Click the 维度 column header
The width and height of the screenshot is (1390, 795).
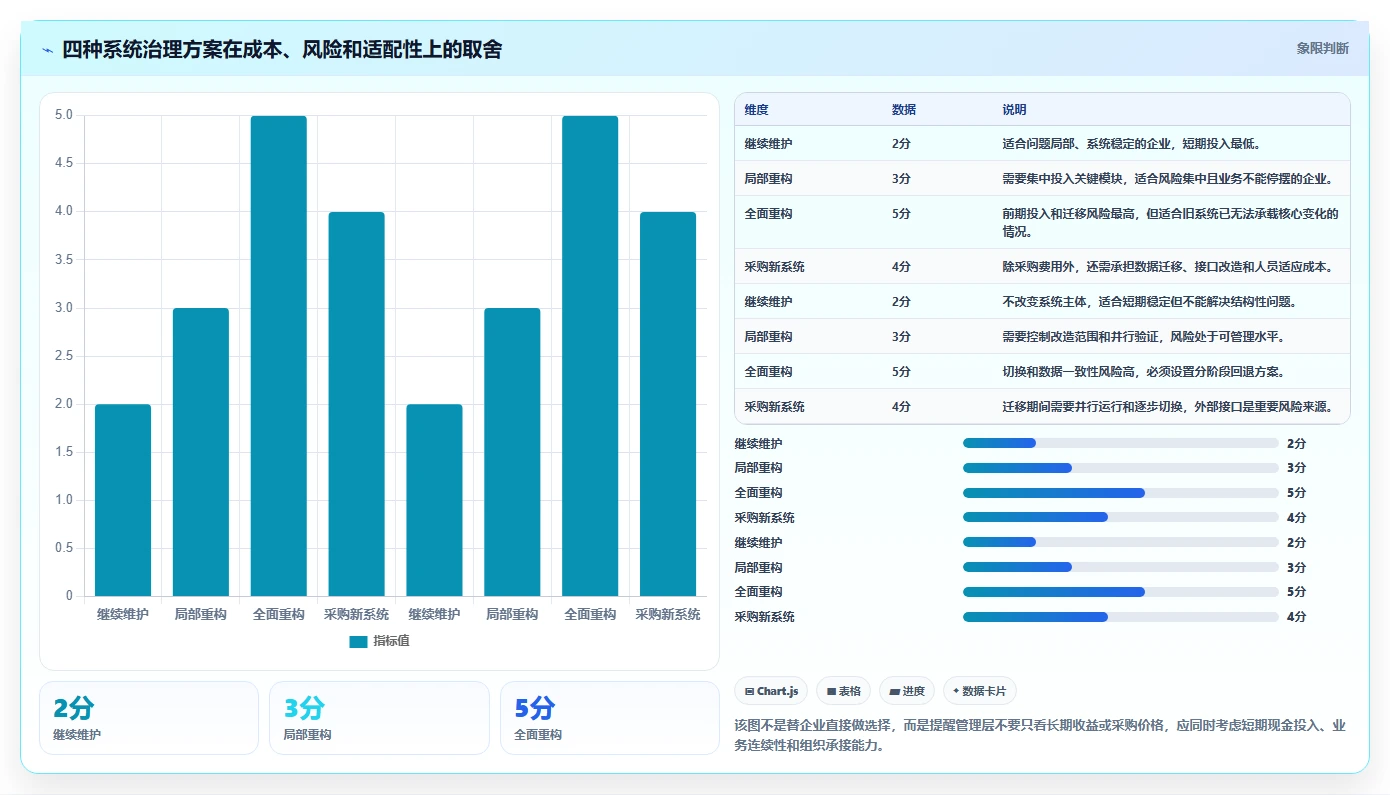coord(757,110)
